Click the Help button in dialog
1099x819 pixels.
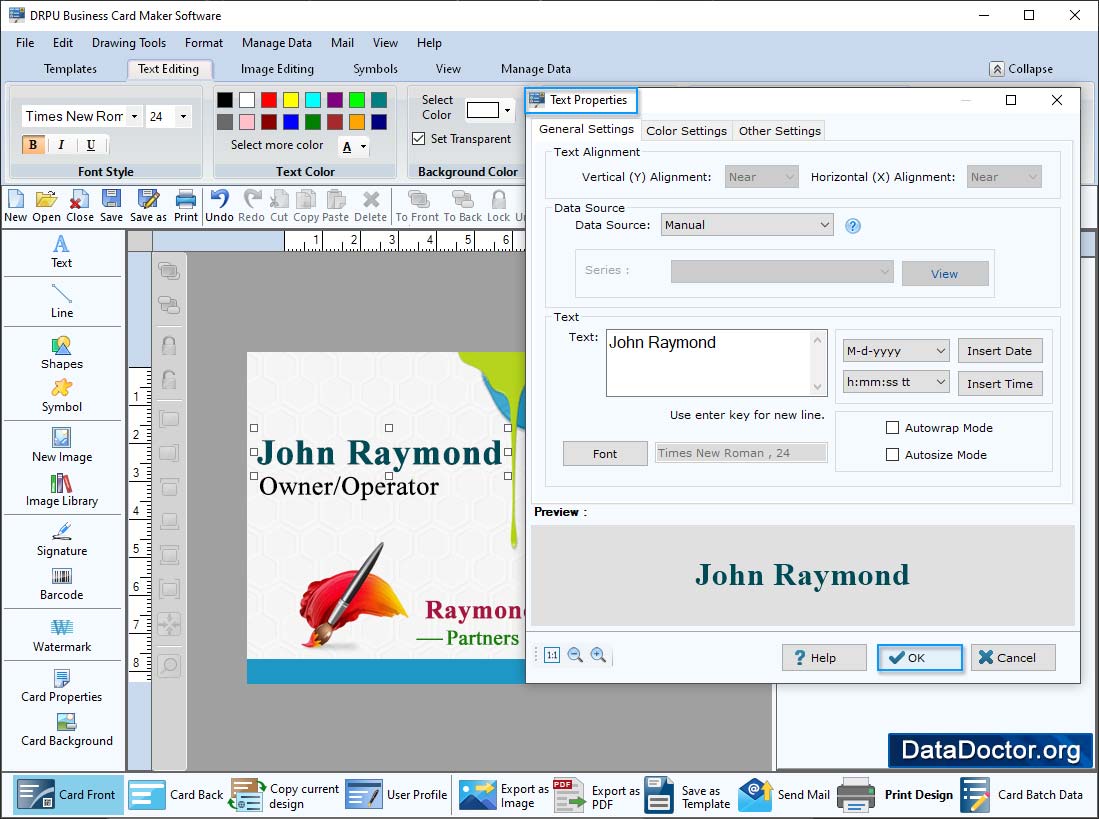[824, 657]
